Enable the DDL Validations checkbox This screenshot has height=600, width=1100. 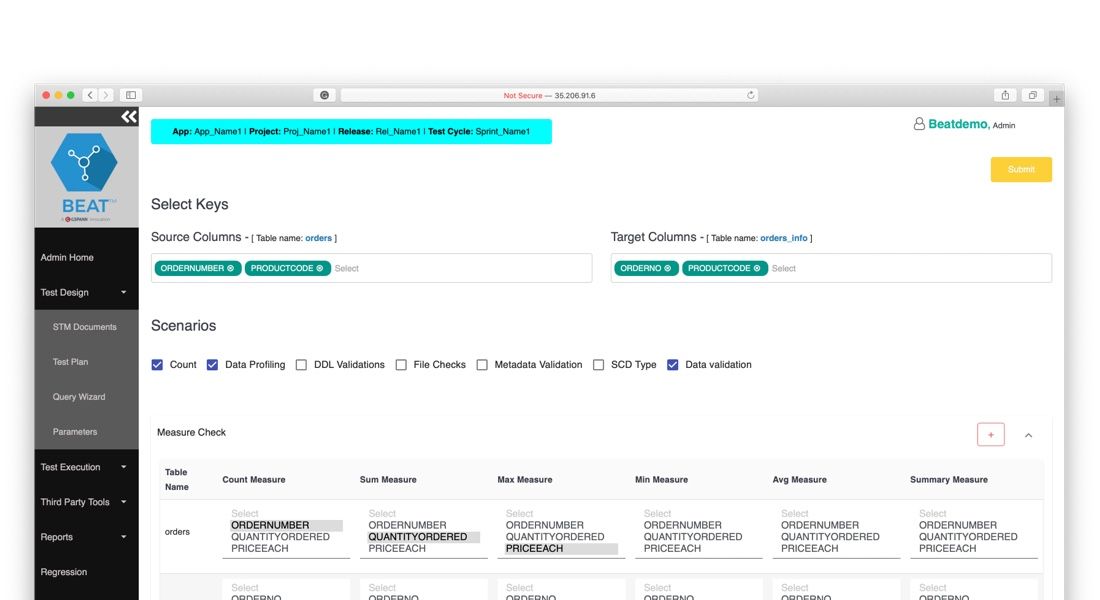(x=301, y=364)
